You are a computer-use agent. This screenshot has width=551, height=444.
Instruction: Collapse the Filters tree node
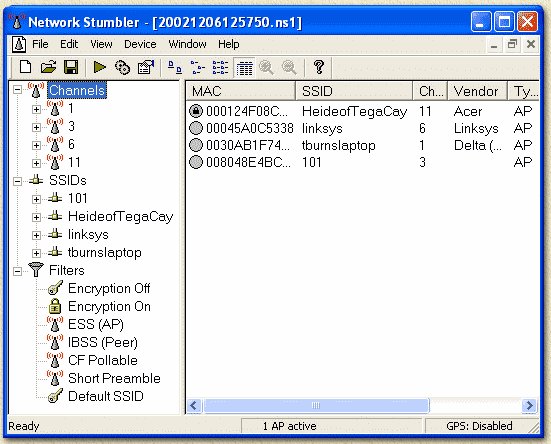(17, 271)
